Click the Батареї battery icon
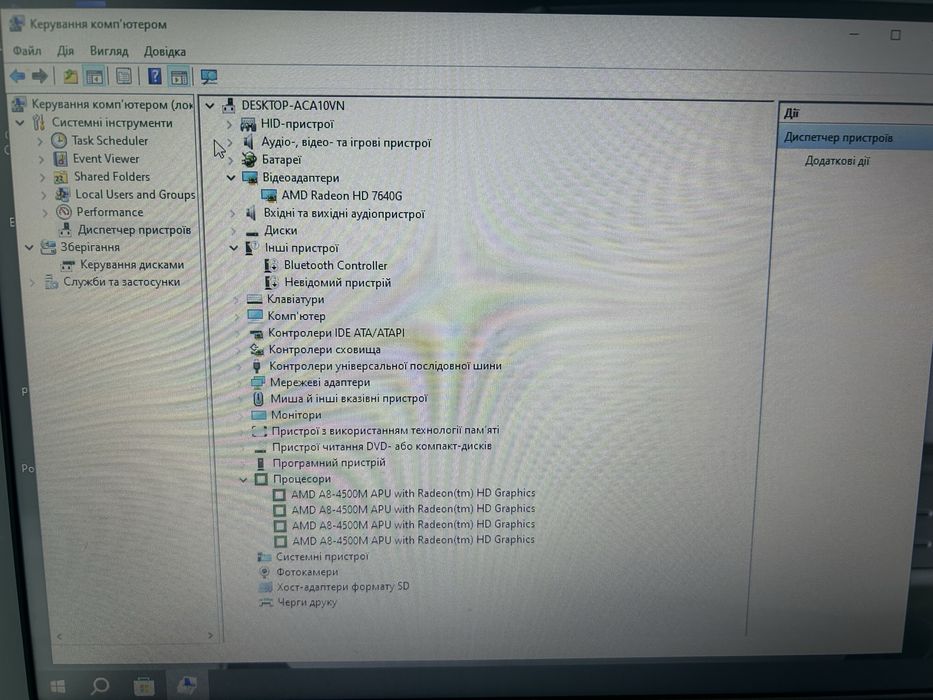933x700 pixels. [249, 160]
